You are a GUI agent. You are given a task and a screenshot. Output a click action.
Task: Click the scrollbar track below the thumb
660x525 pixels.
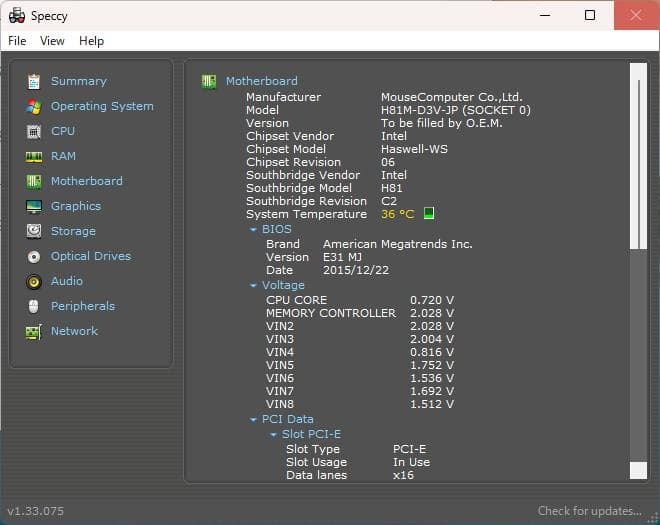(x=638, y=354)
